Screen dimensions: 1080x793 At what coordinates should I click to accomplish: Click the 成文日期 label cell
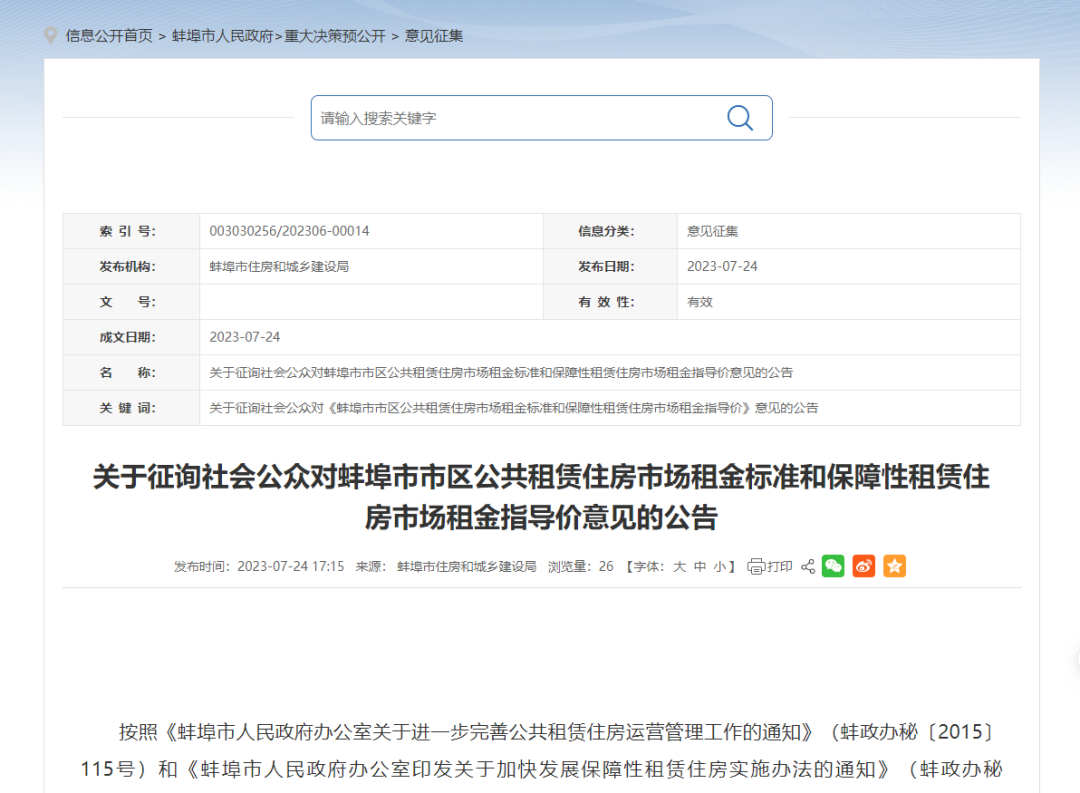(x=131, y=337)
